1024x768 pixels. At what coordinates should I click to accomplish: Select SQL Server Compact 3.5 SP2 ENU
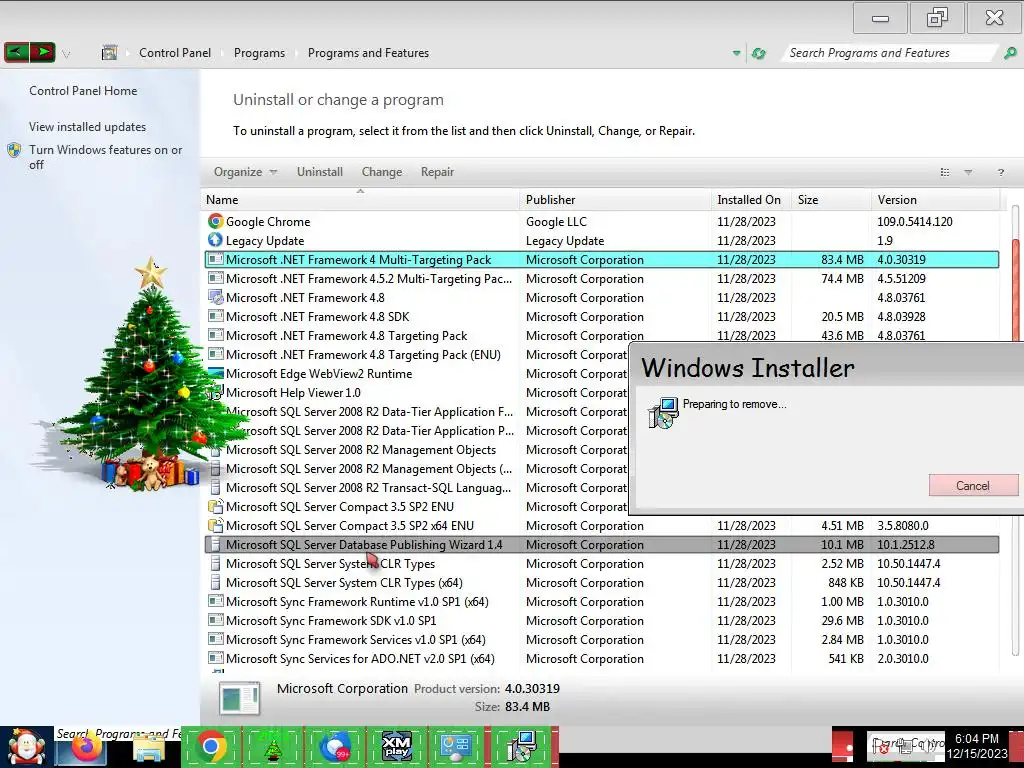(x=416, y=506)
